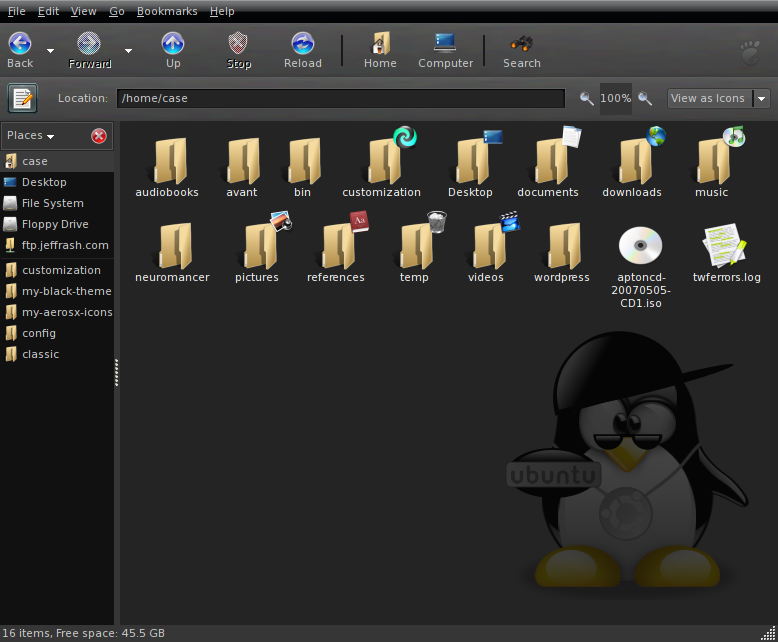The height and width of the screenshot is (642, 778).
Task: Select the temp folder icon
Action: tap(415, 247)
